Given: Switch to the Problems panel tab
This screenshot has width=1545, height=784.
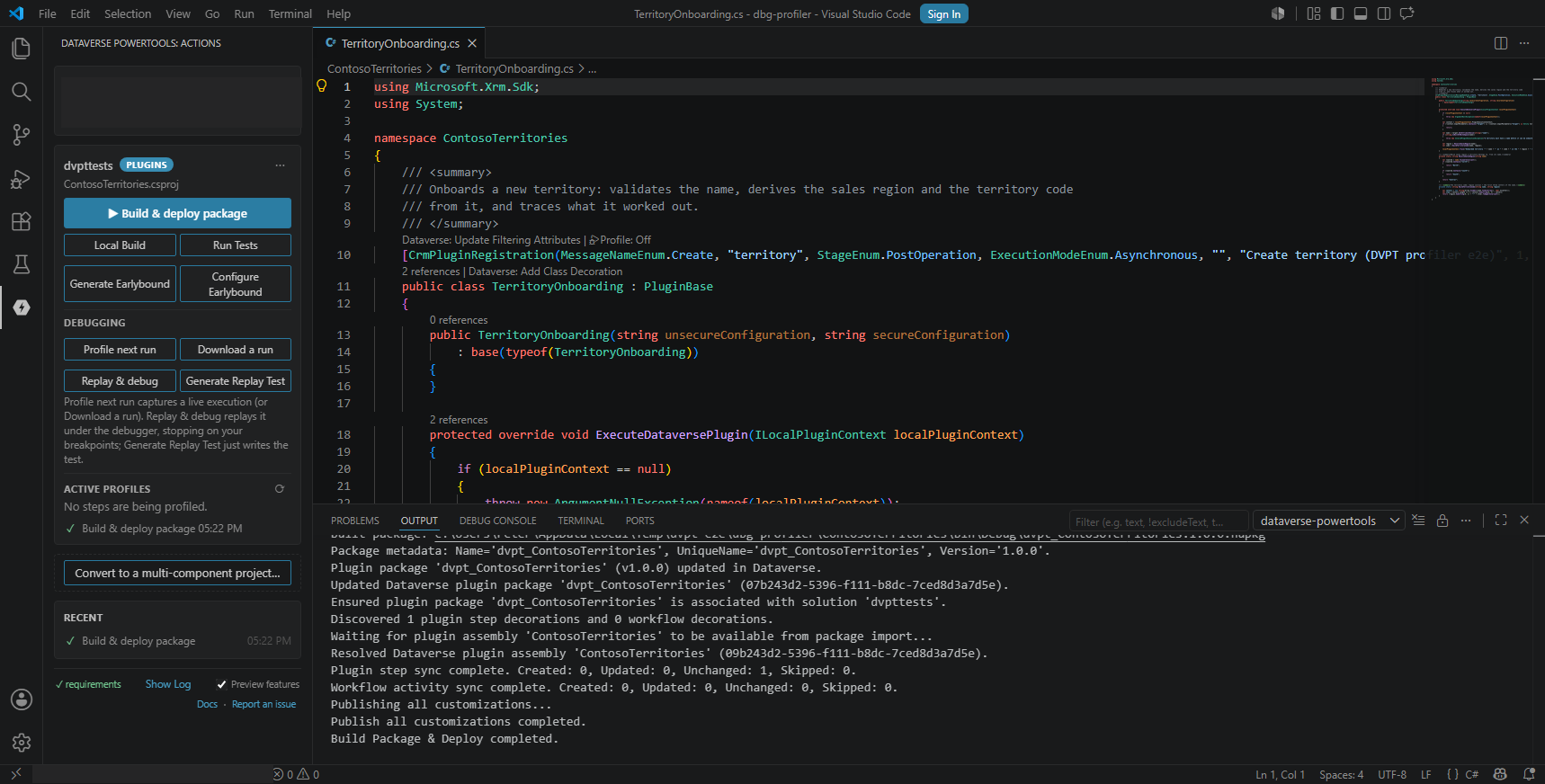Looking at the screenshot, I should click(354, 521).
